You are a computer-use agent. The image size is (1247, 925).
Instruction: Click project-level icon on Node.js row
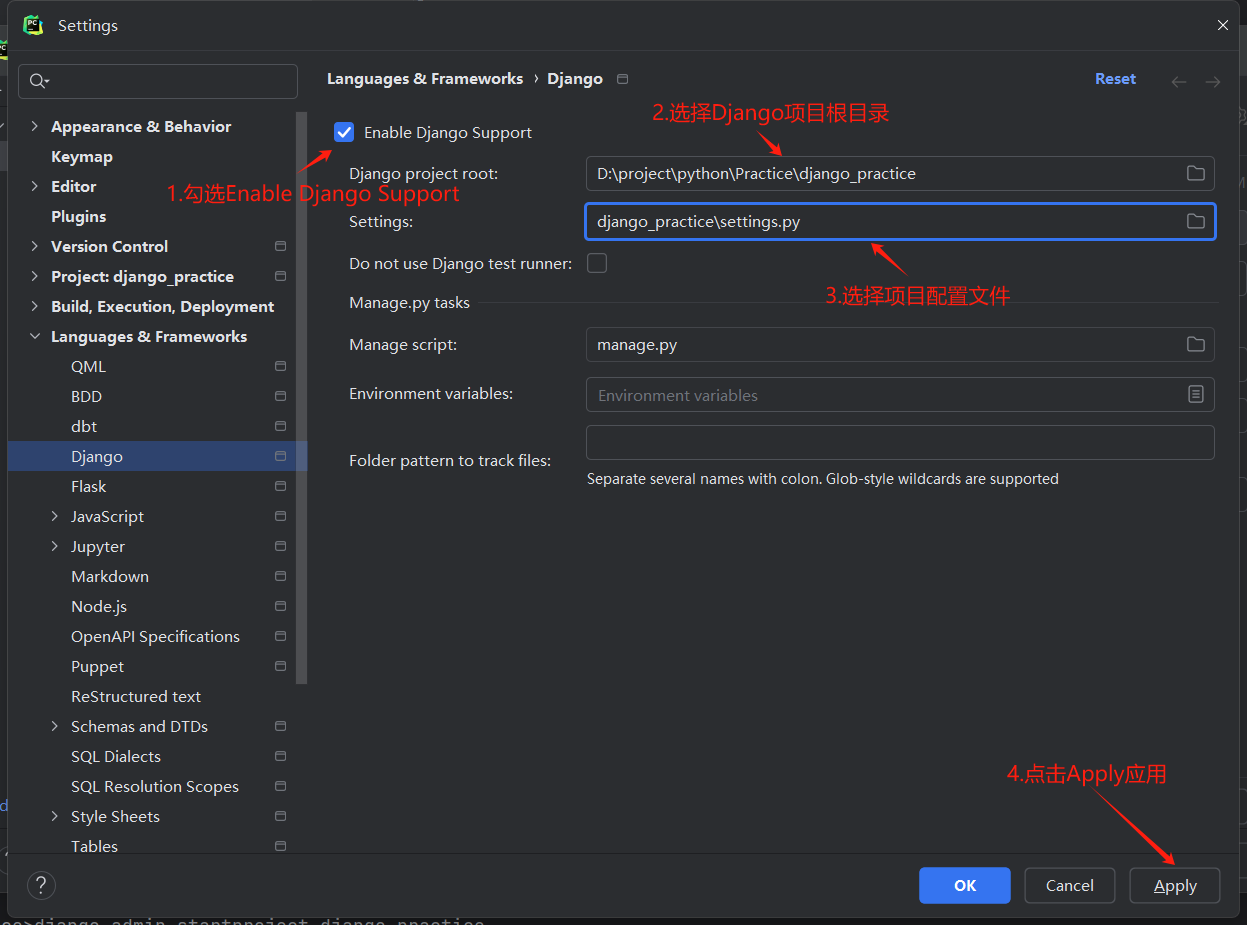click(x=280, y=606)
